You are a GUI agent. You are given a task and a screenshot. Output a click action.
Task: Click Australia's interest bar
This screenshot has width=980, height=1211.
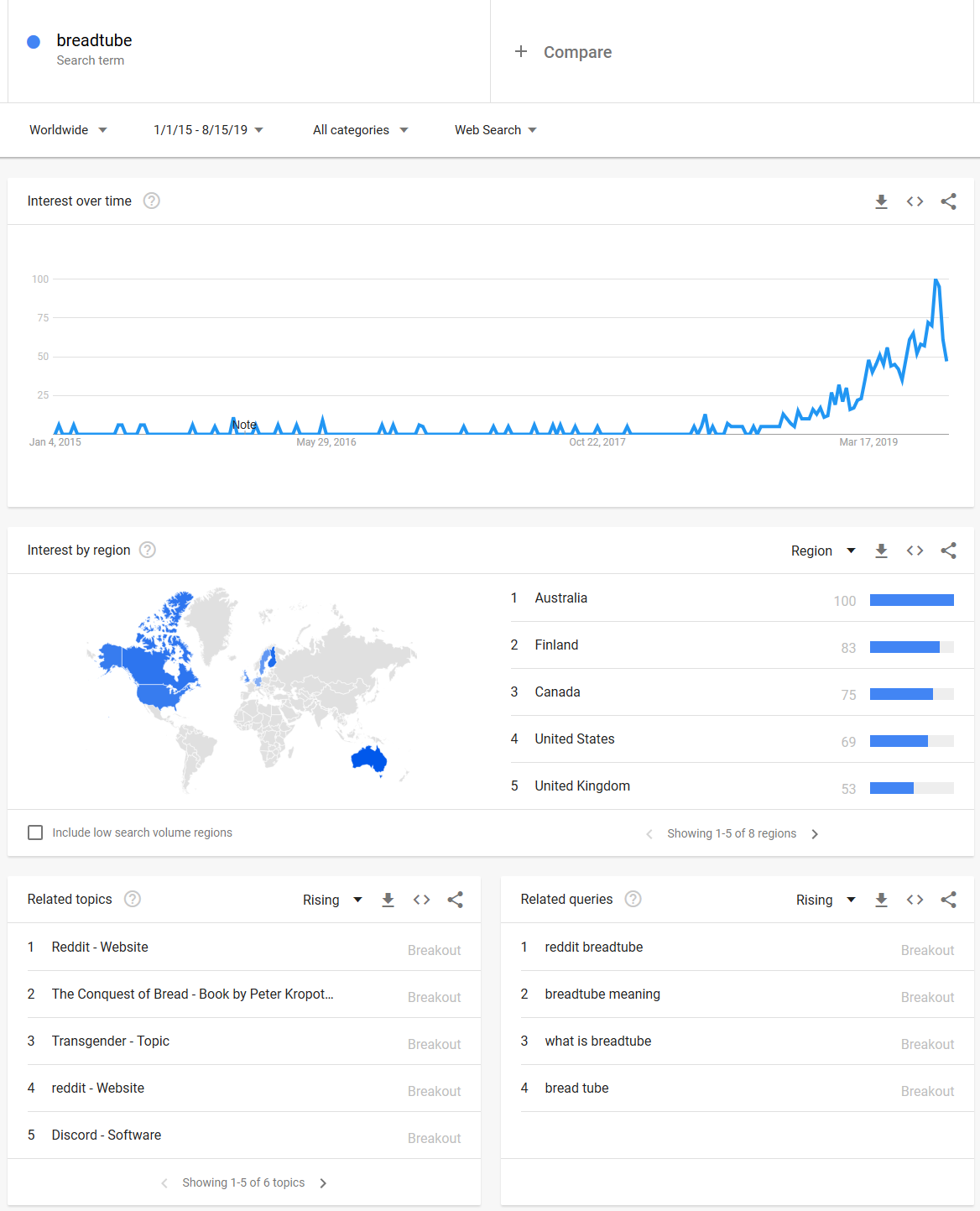click(912, 600)
